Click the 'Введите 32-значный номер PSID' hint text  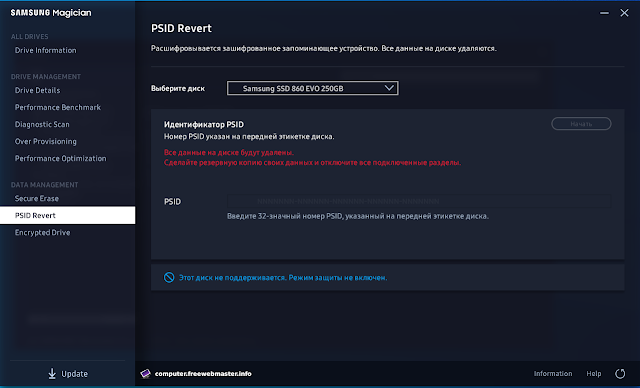358,216
